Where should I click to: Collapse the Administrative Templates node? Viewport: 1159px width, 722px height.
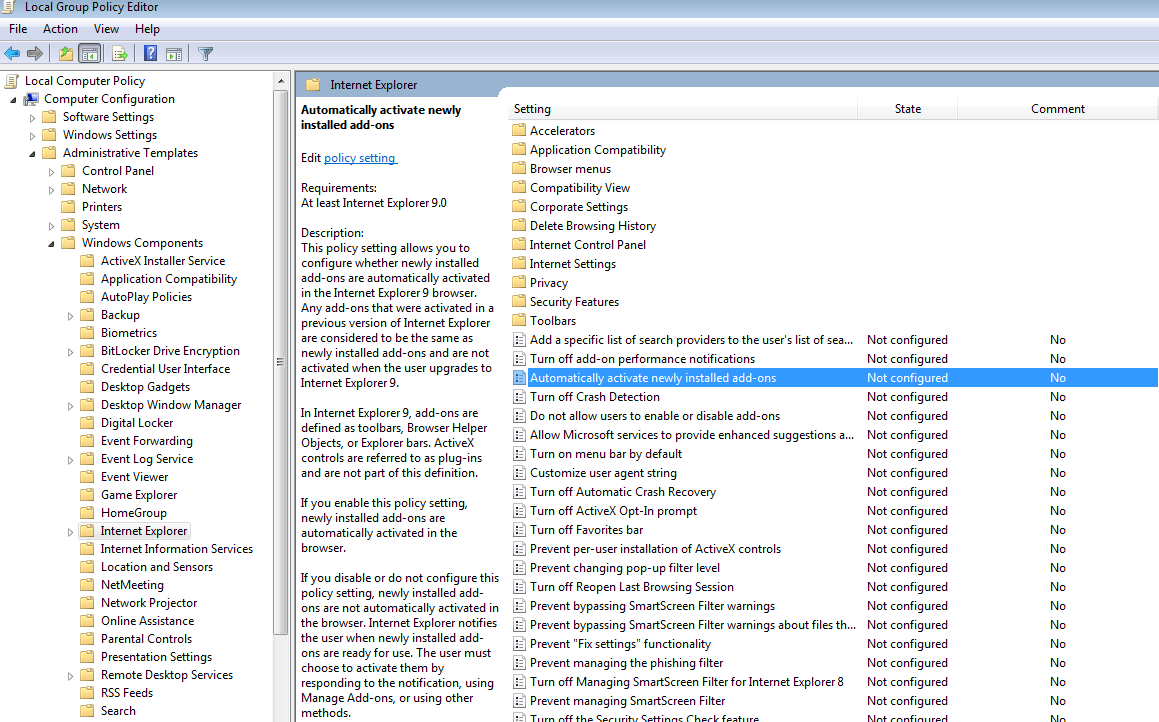pyautogui.click(x=32, y=154)
